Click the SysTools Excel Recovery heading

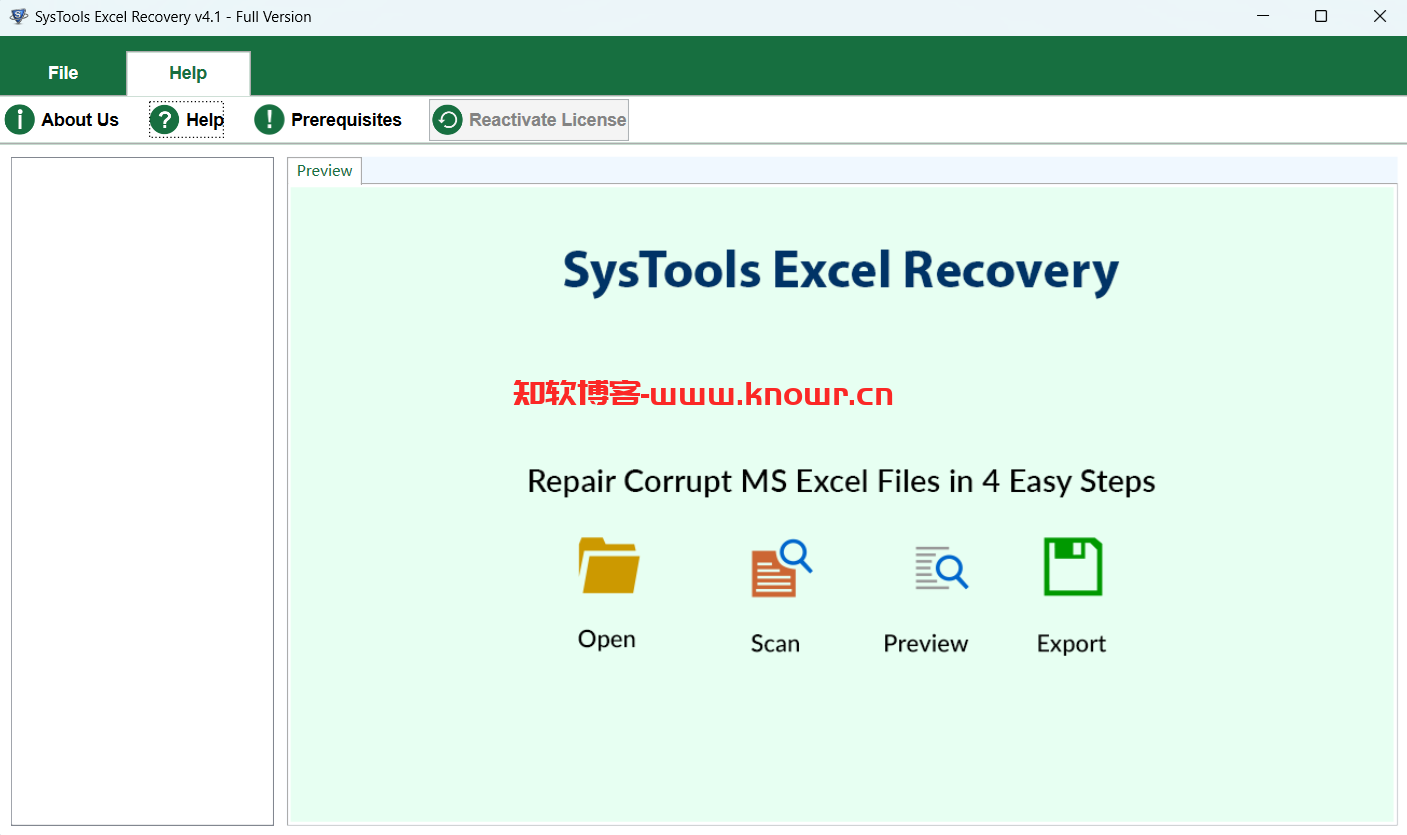841,271
